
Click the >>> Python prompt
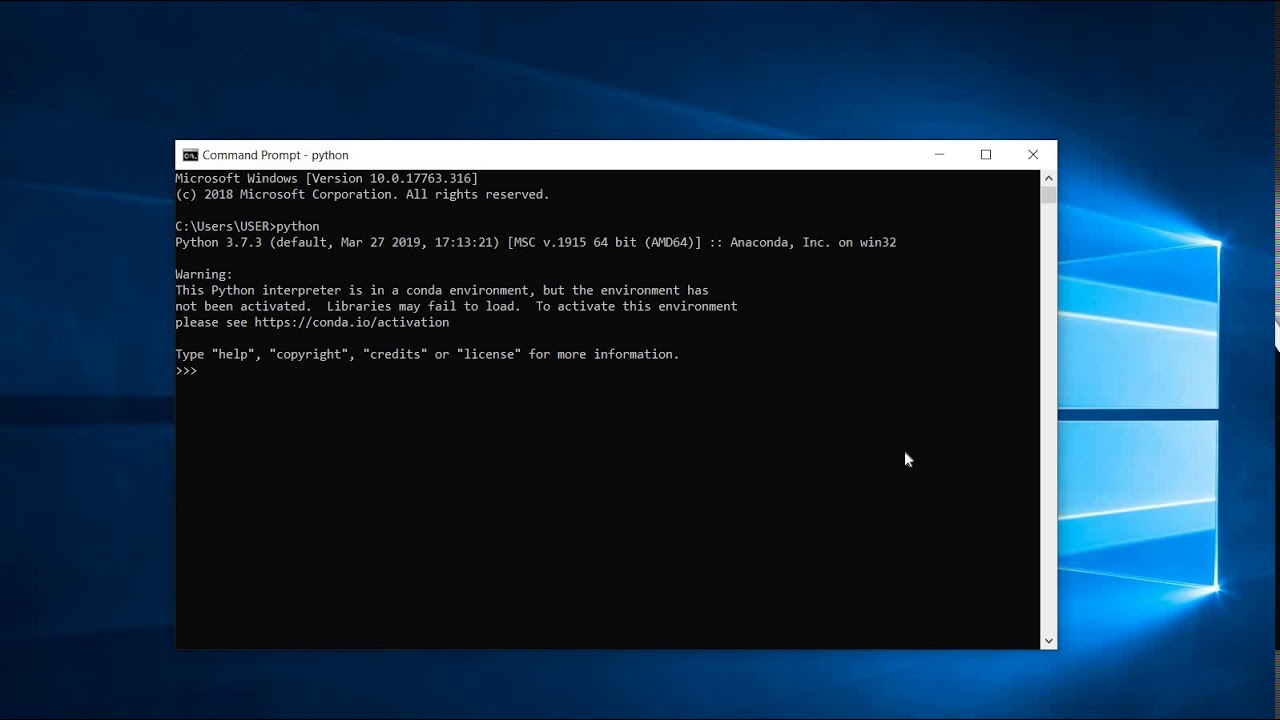click(186, 370)
